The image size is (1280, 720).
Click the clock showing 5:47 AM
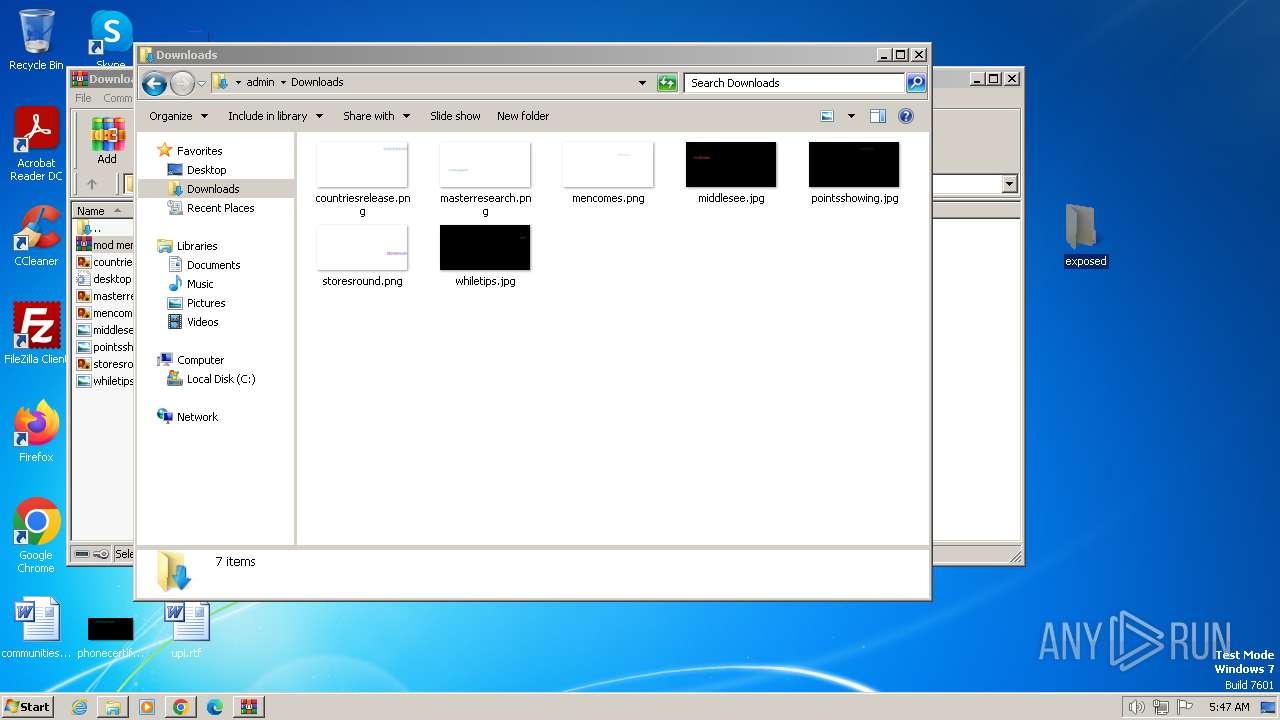click(x=1229, y=707)
